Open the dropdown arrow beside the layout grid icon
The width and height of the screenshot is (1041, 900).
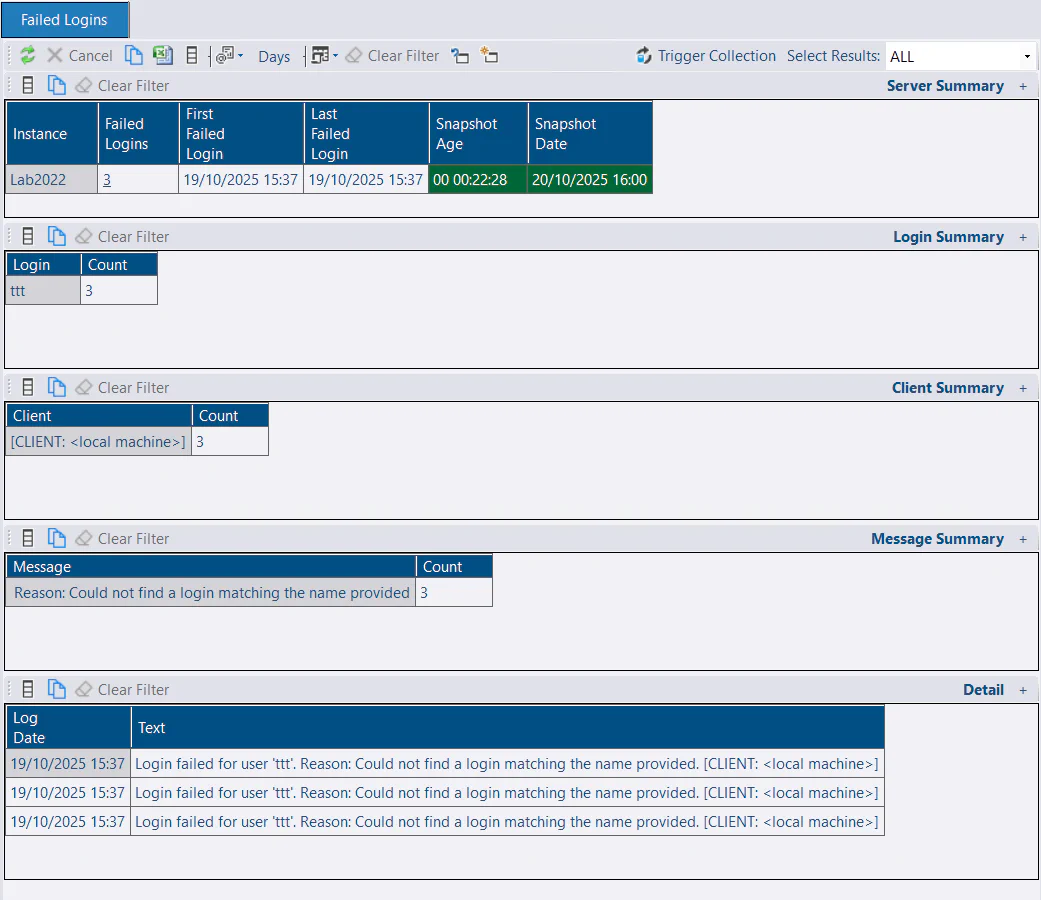pyautogui.click(x=335, y=56)
